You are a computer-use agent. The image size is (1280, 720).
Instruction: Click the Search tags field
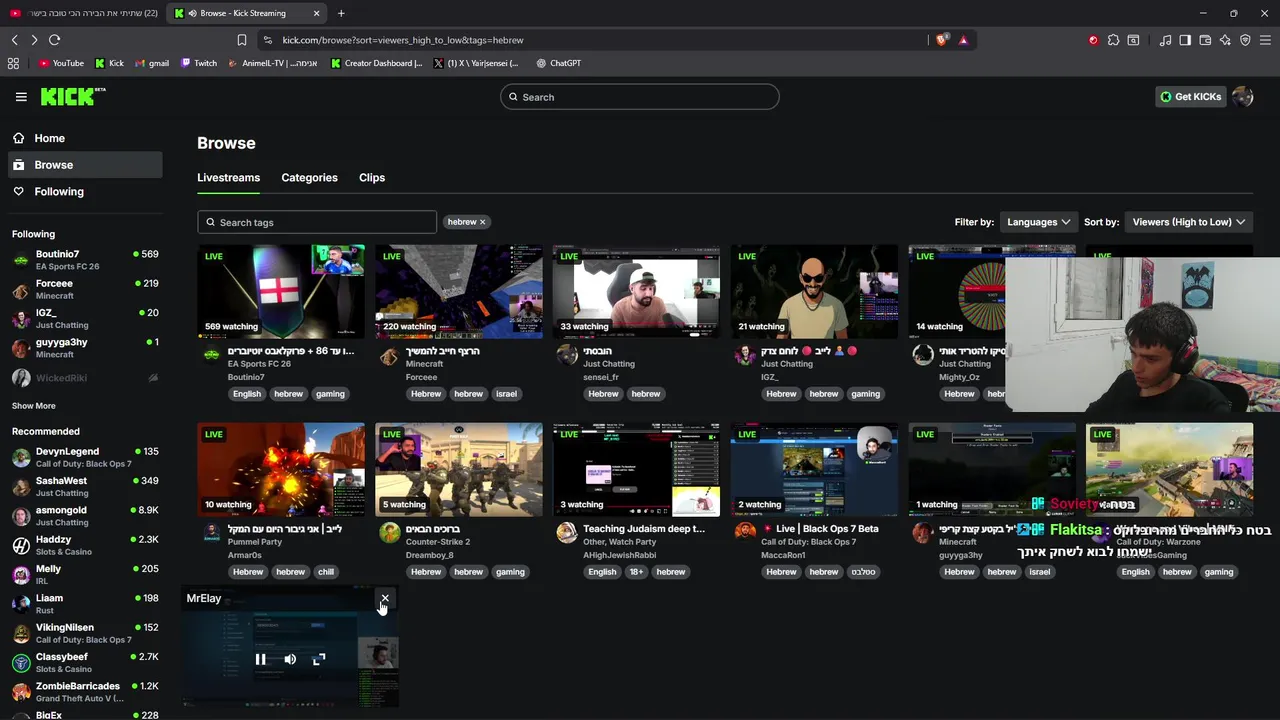317,222
